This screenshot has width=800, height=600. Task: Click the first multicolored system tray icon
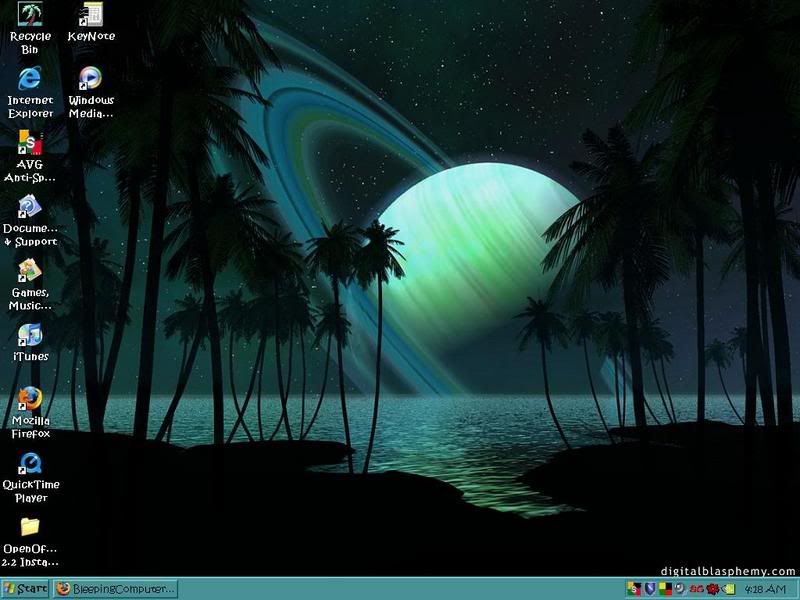tap(633, 589)
